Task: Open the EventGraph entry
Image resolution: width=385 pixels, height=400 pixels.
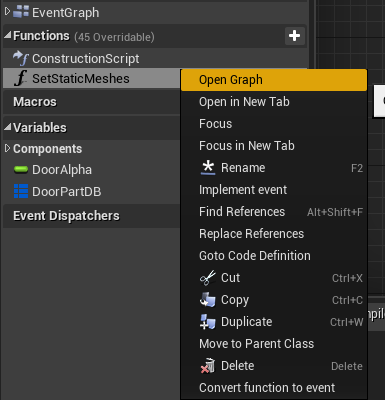Action: coord(65,13)
